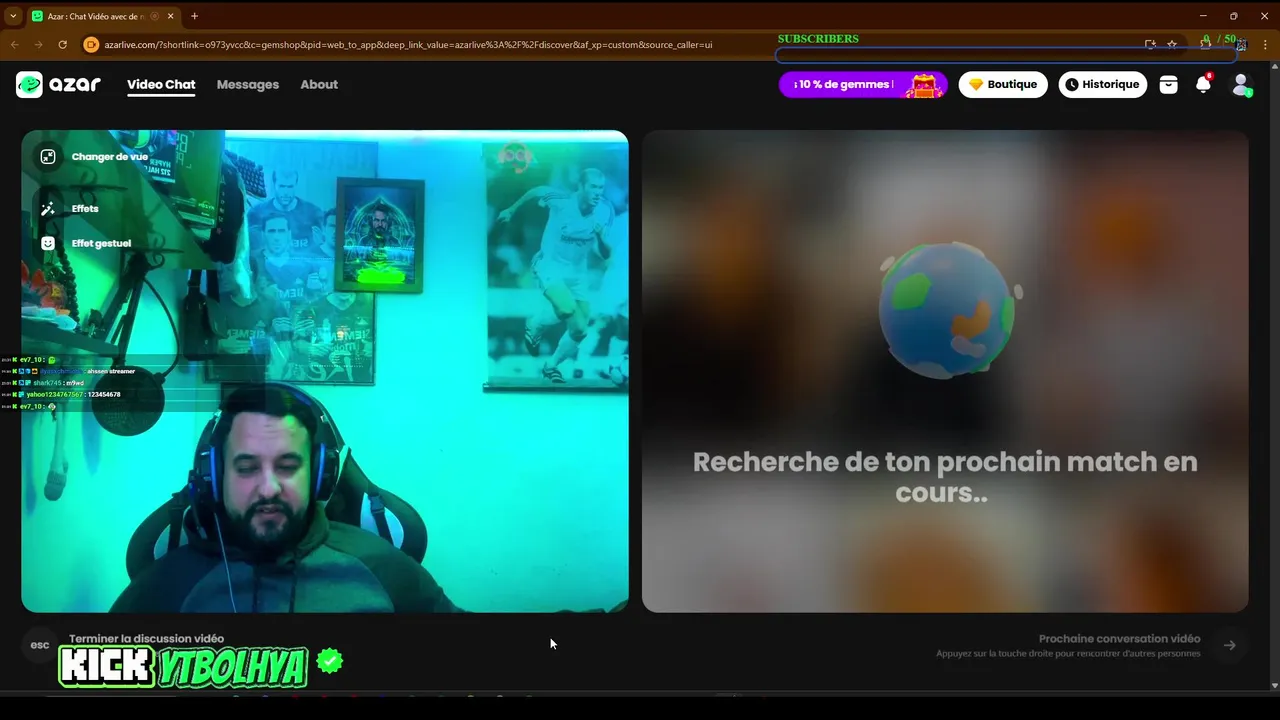Bookmark this page with the star
1280x720 pixels.
pos(1172,44)
